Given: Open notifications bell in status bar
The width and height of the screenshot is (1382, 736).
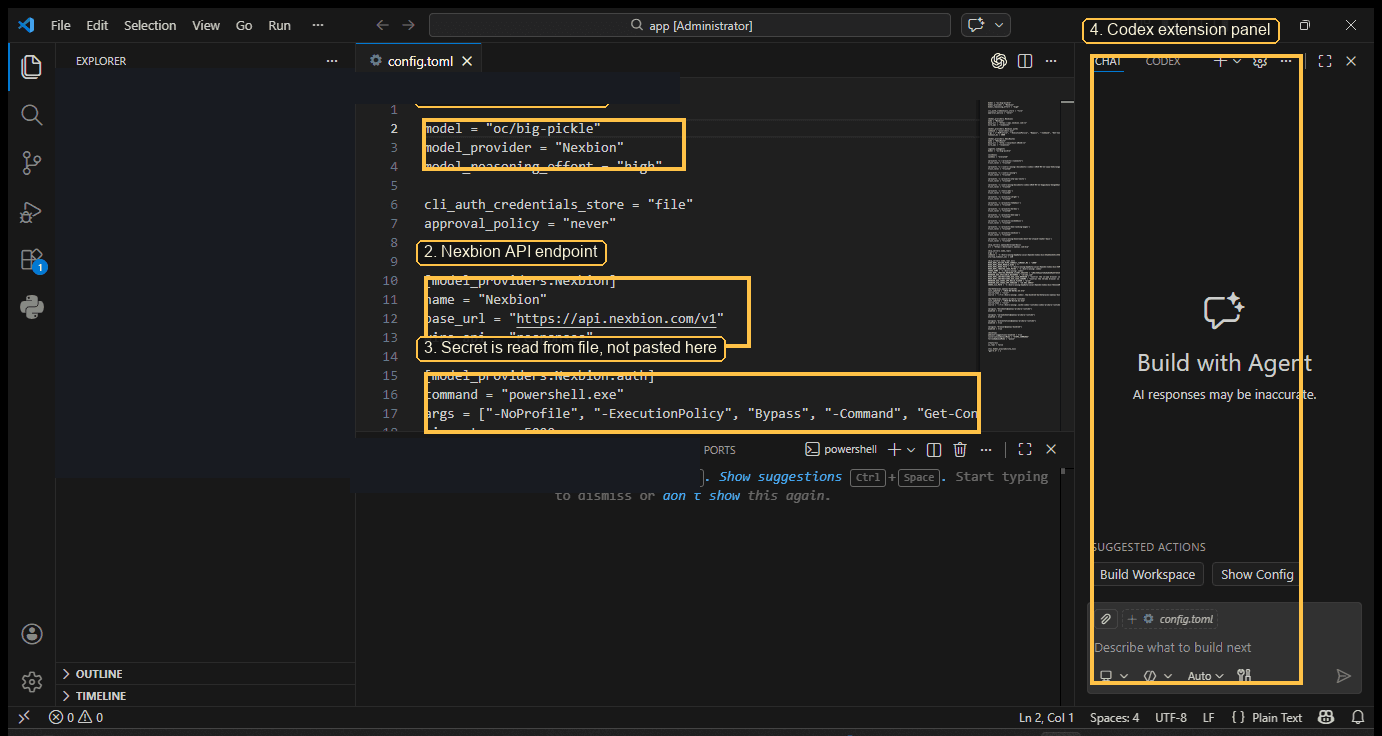Looking at the screenshot, I should click(1358, 717).
